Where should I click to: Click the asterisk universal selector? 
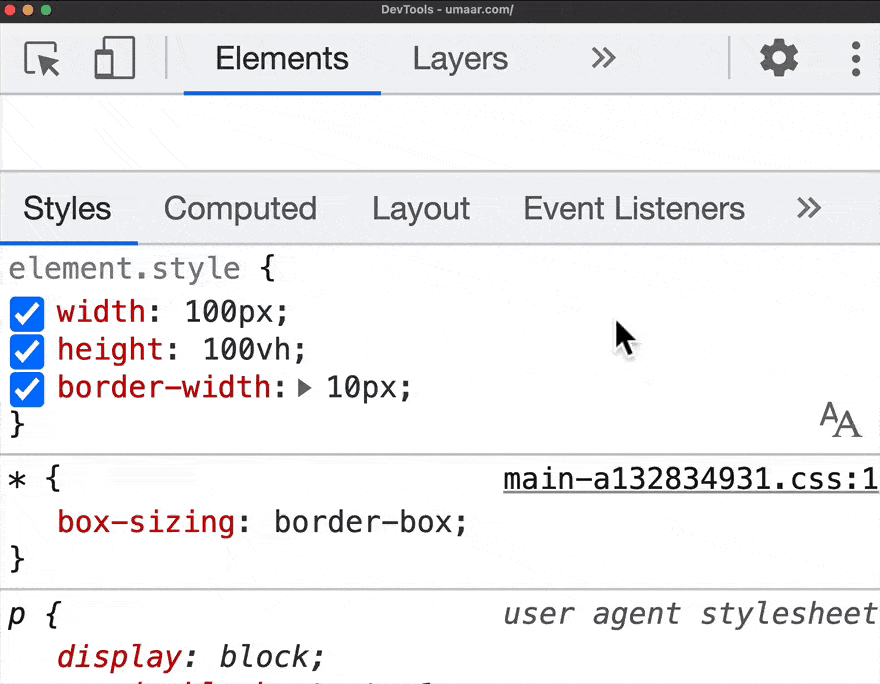point(17,480)
